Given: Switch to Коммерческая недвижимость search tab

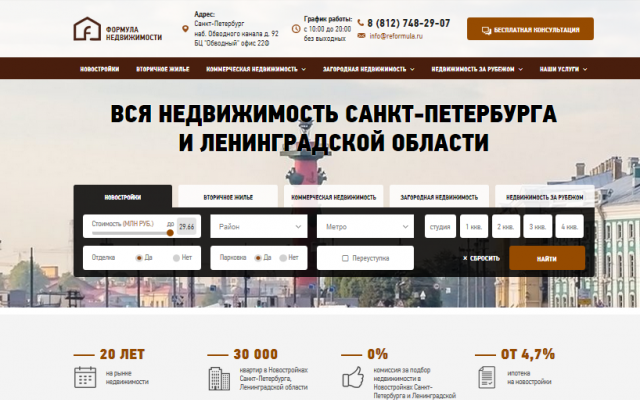Looking at the screenshot, I should (x=333, y=197).
